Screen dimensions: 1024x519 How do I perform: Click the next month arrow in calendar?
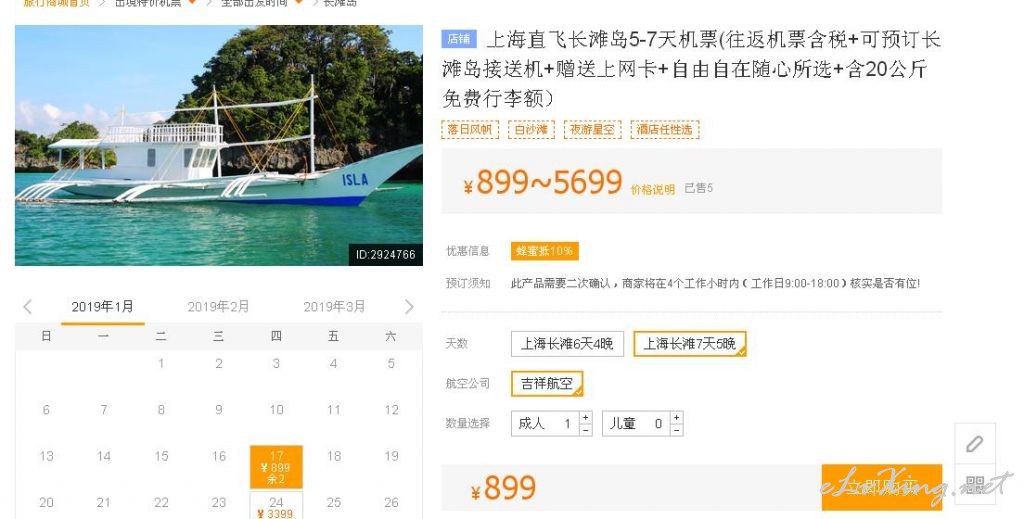(x=409, y=306)
